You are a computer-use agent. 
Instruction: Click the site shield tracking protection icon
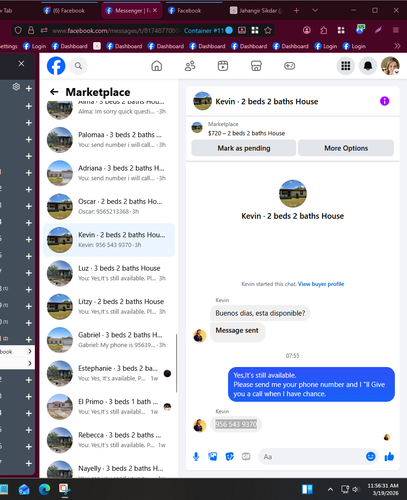(x=18, y=31)
